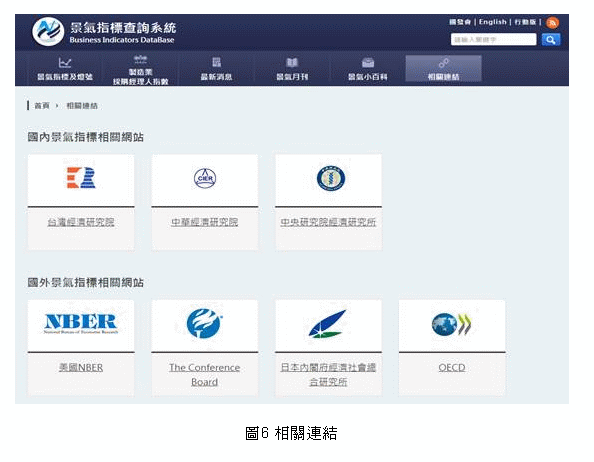Click the 國內景氣指標相關網站 heading
Viewport: 594px width, 462px height.
pyautogui.click(x=86, y=137)
